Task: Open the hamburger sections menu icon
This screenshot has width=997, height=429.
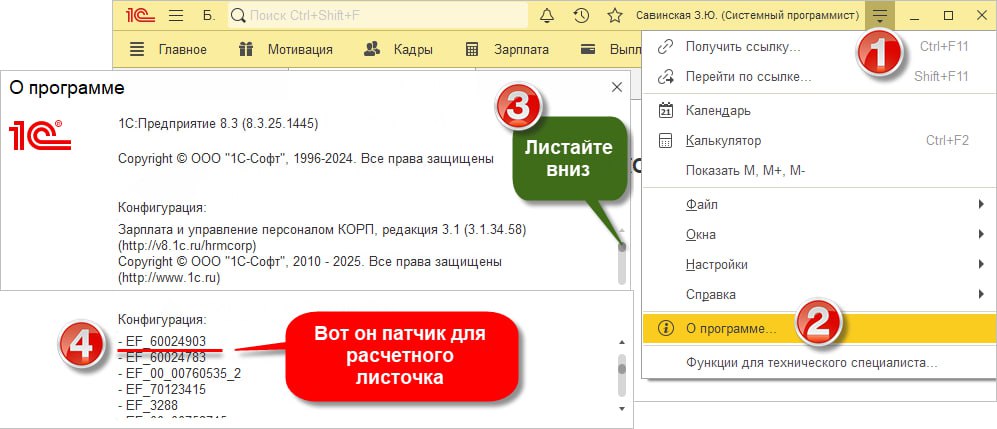Action: coord(176,16)
